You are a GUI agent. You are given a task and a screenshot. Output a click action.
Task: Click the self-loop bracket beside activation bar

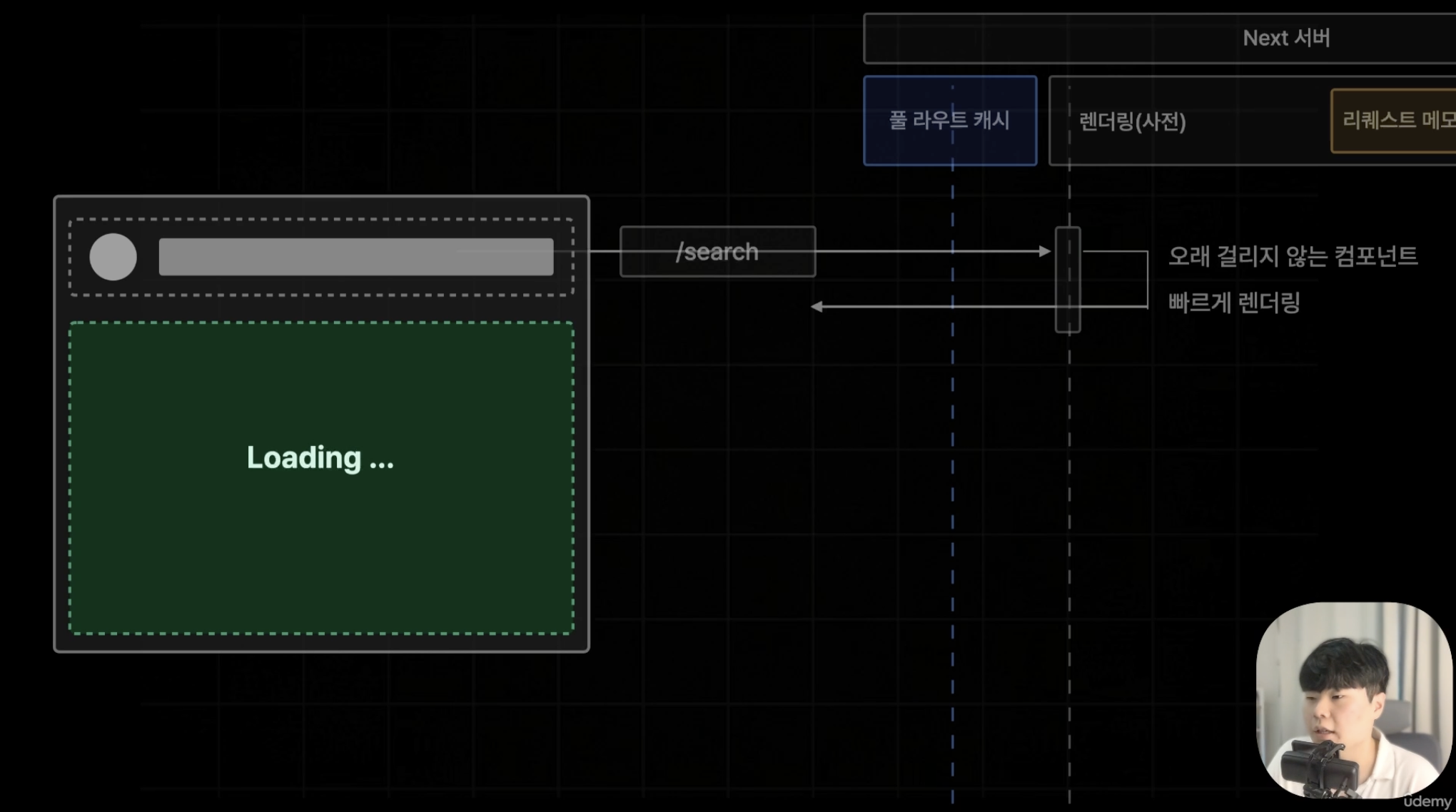[x=1147, y=279]
